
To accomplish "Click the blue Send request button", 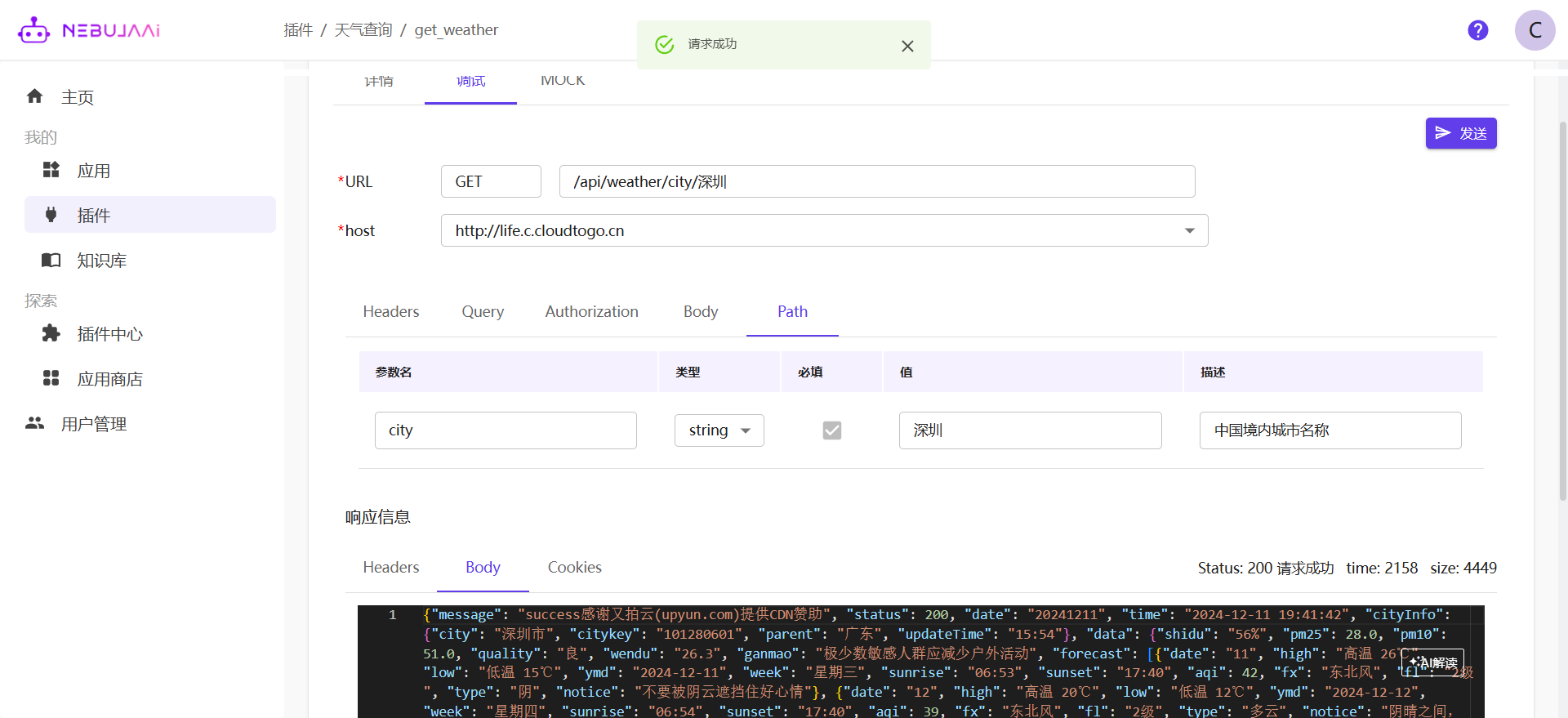I will pos(1460,133).
